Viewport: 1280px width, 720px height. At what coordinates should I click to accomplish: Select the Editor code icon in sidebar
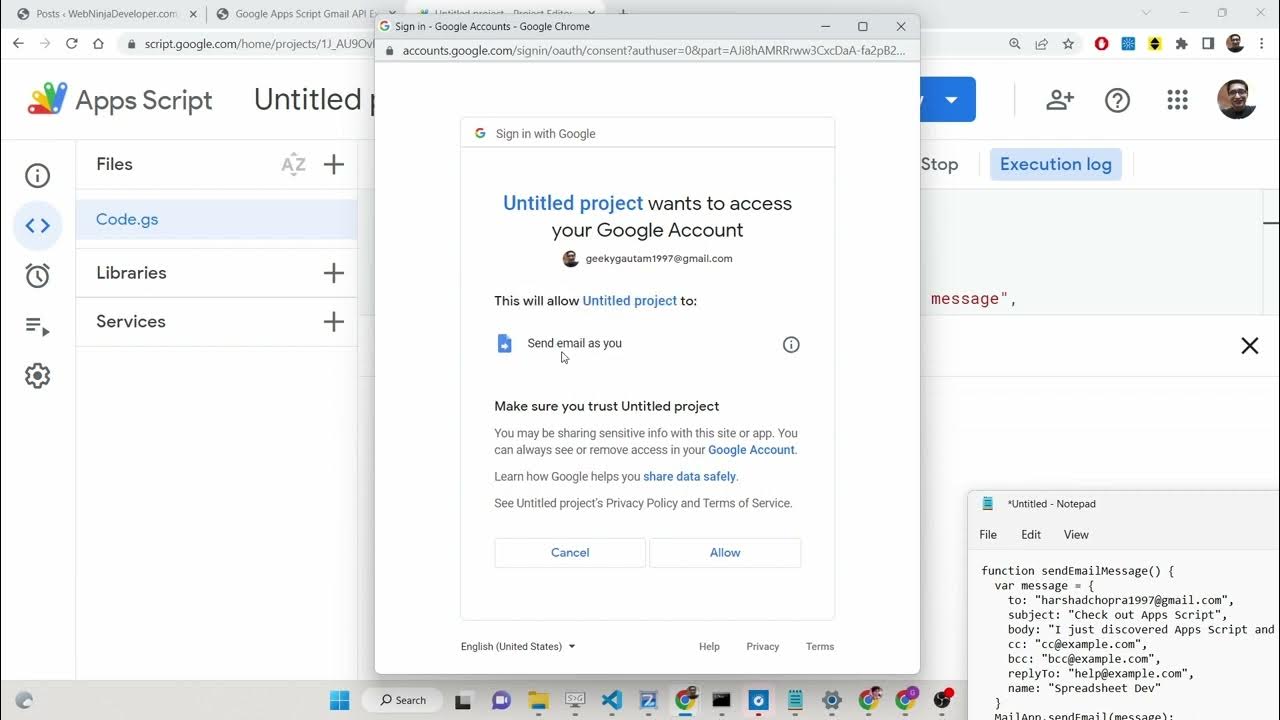point(38,226)
